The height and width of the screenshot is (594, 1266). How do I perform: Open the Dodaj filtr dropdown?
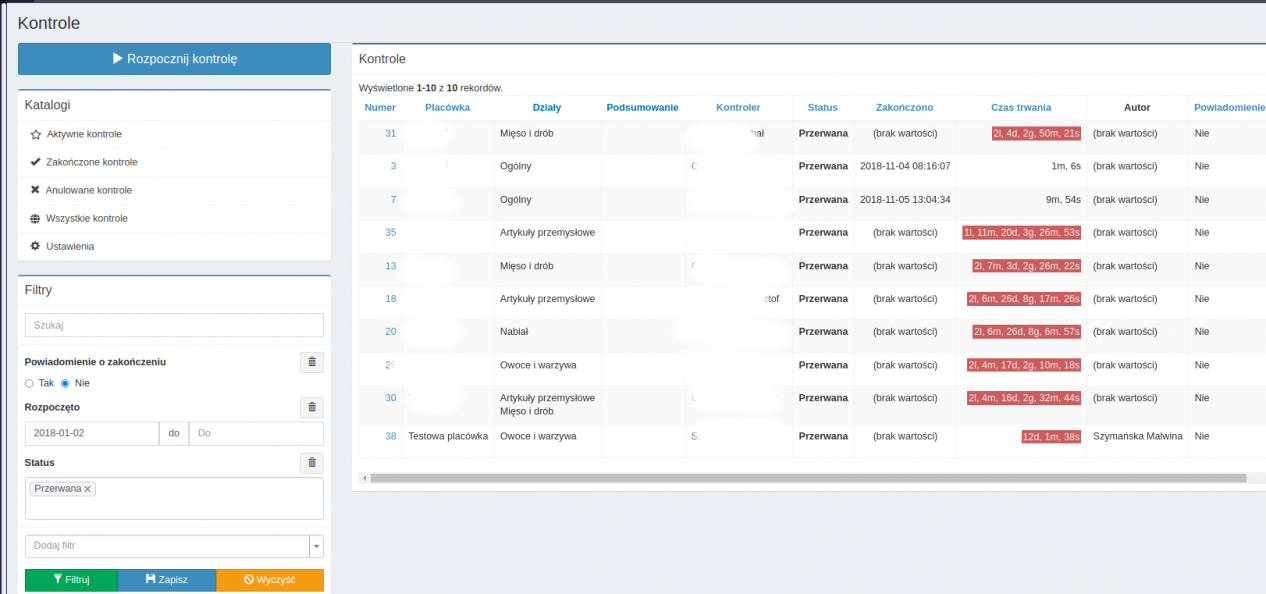pyautogui.click(x=317, y=546)
